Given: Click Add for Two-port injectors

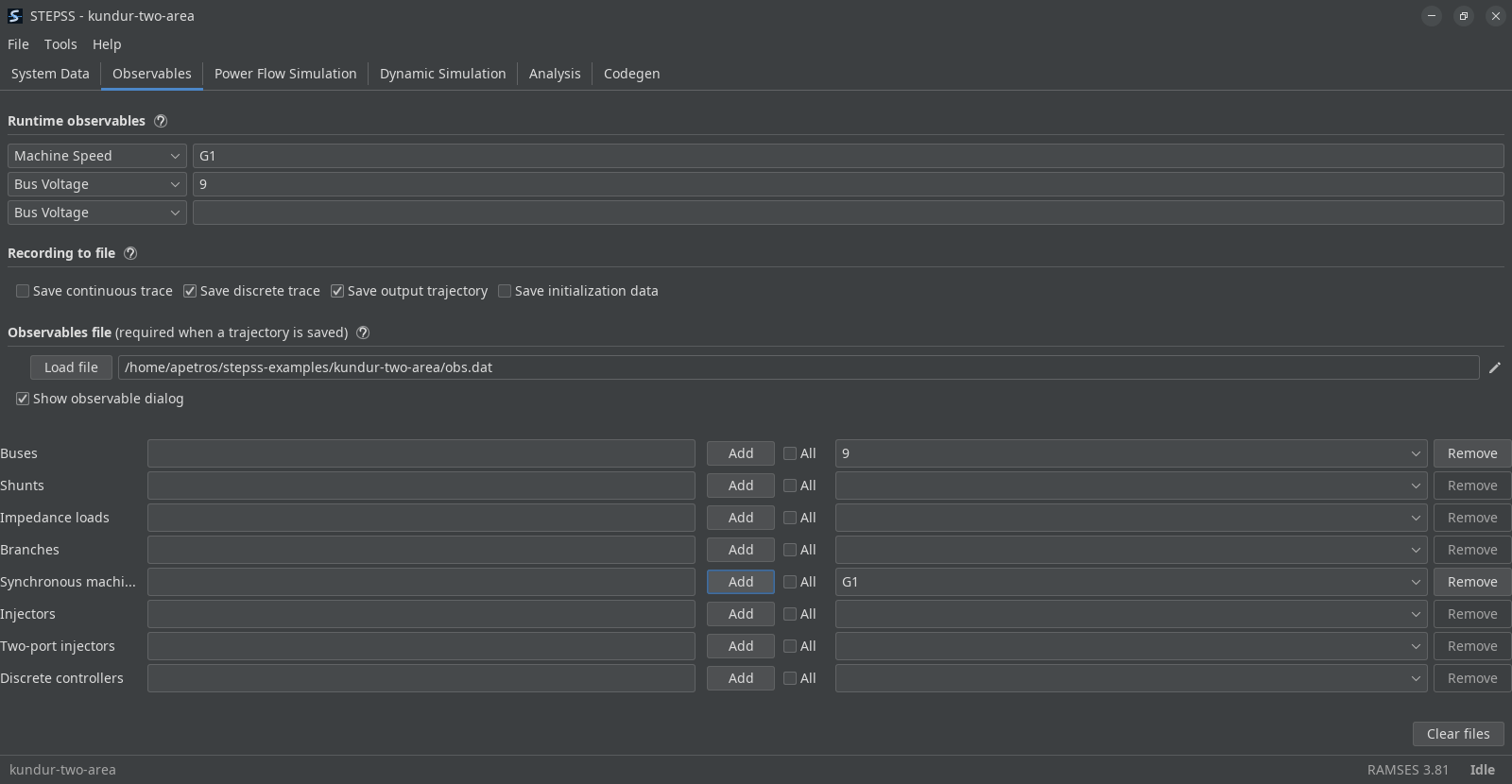Looking at the screenshot, I should click(x=741, y=646).
